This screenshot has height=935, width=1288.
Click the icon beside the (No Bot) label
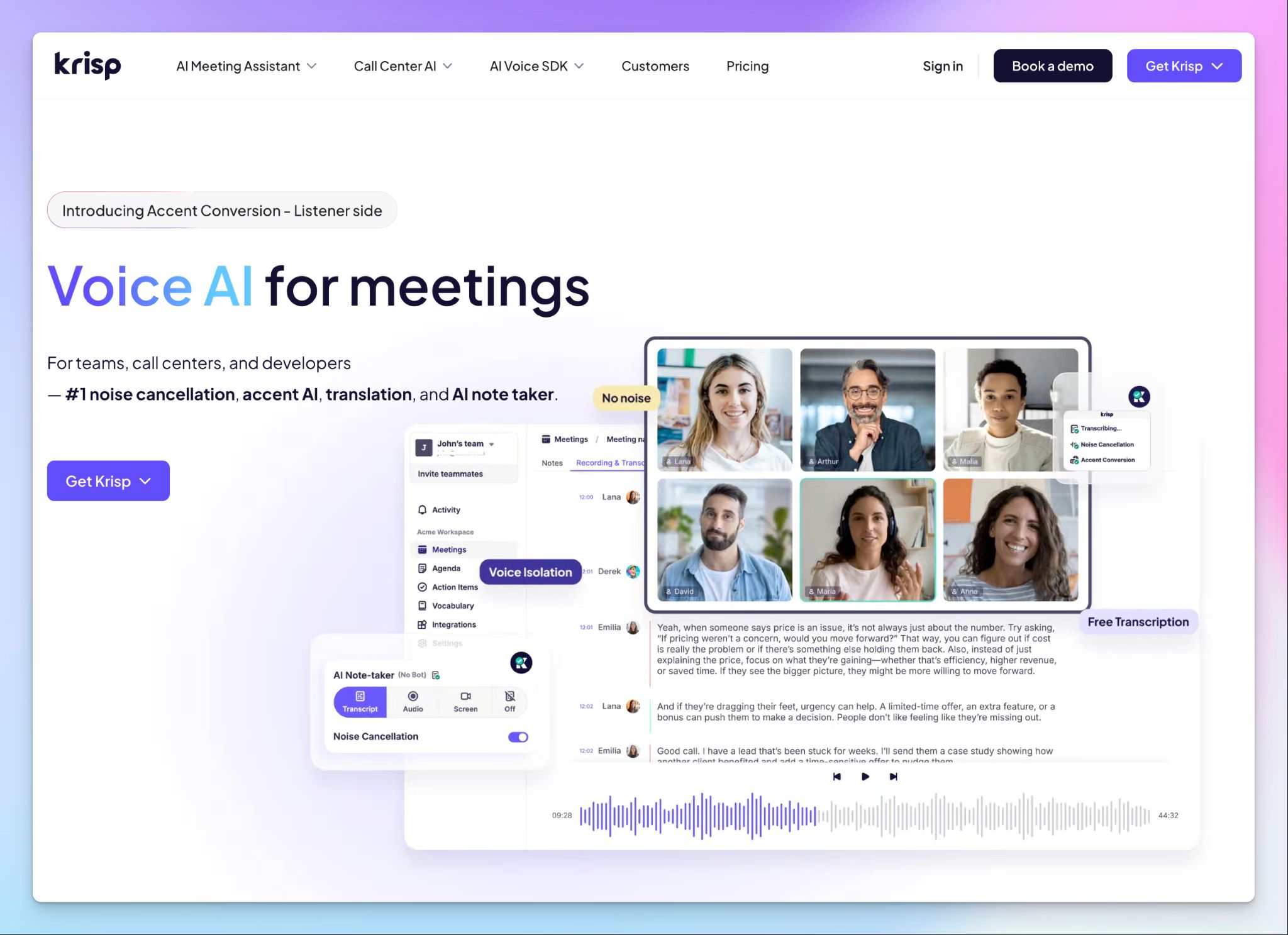(436, 675)
